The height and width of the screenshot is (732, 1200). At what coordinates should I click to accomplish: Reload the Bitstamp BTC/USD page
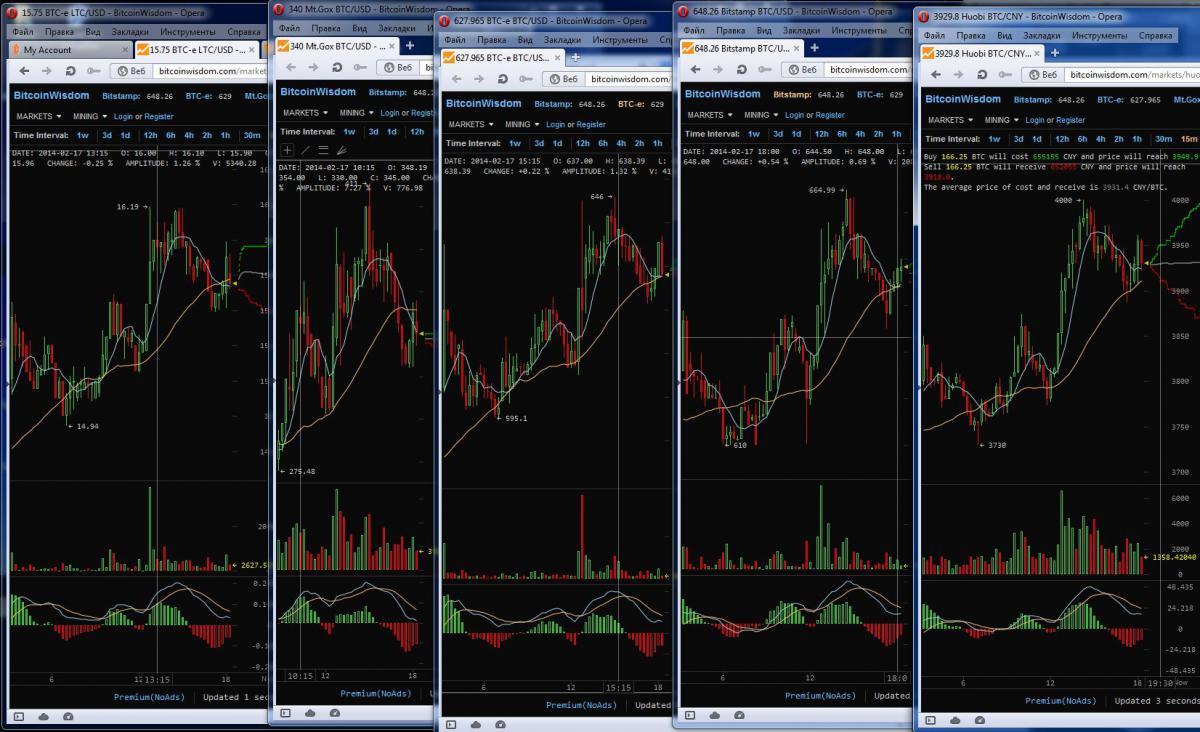pyautogui.click(x=741, y=70)
